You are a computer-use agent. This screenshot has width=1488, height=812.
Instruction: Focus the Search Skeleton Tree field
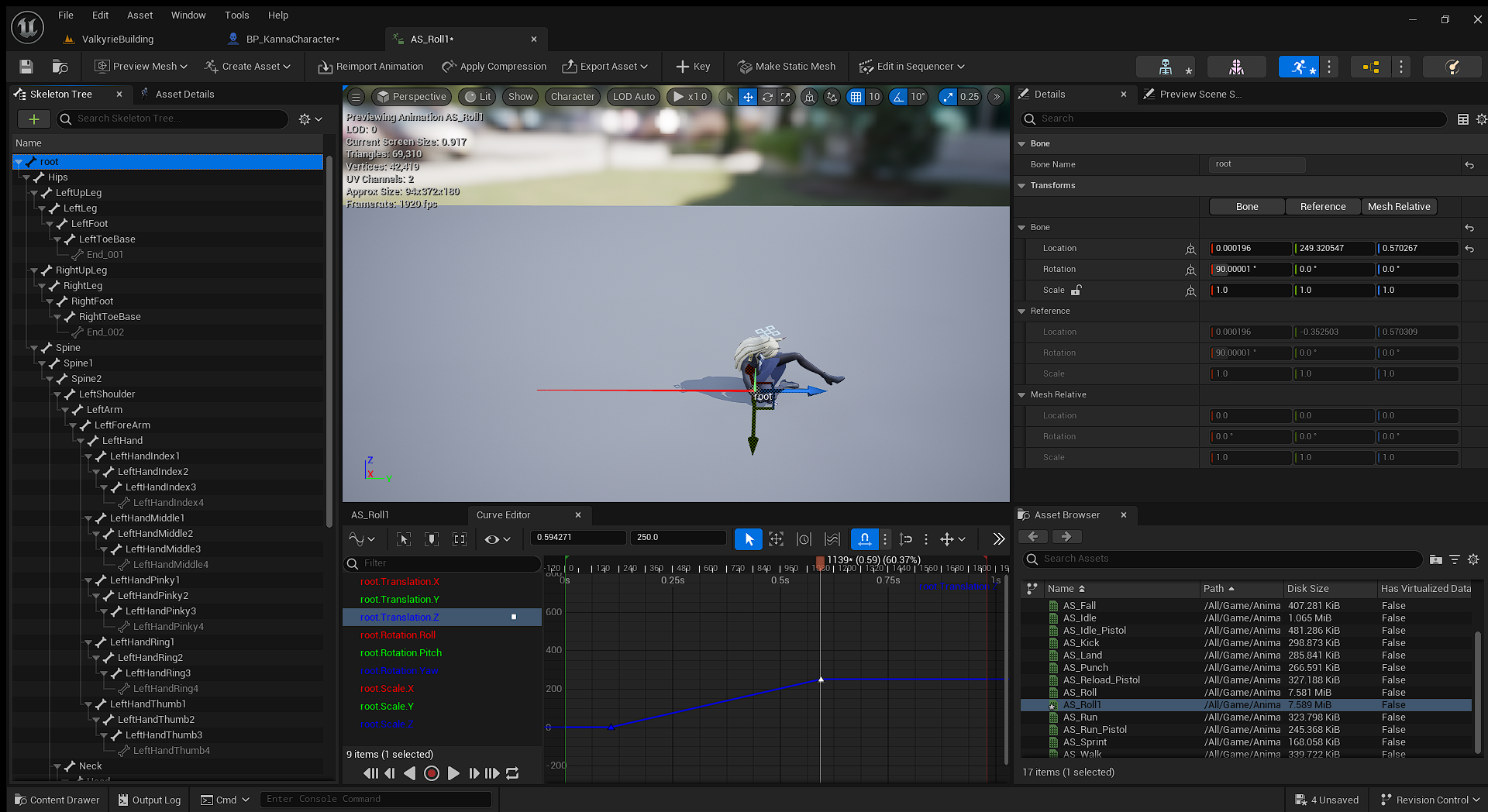[173, 119]
